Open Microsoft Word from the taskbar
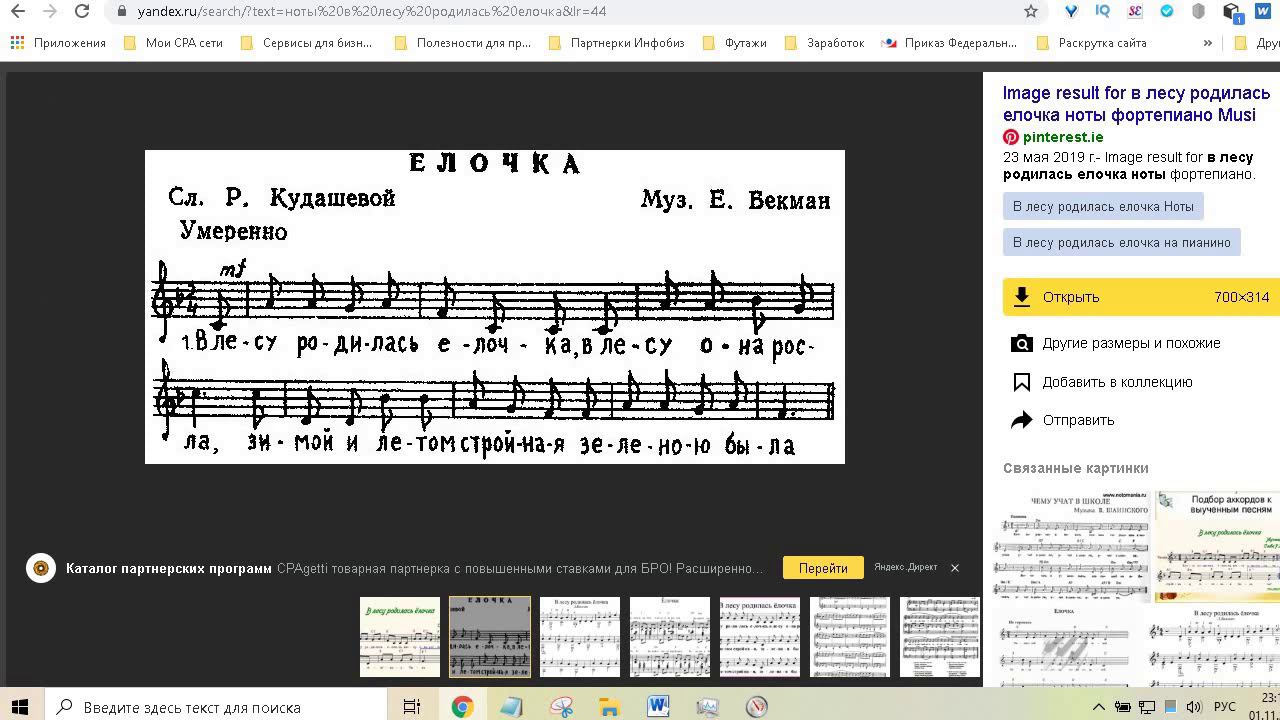This screenshot has width=1280, height=720. (658, 707)
